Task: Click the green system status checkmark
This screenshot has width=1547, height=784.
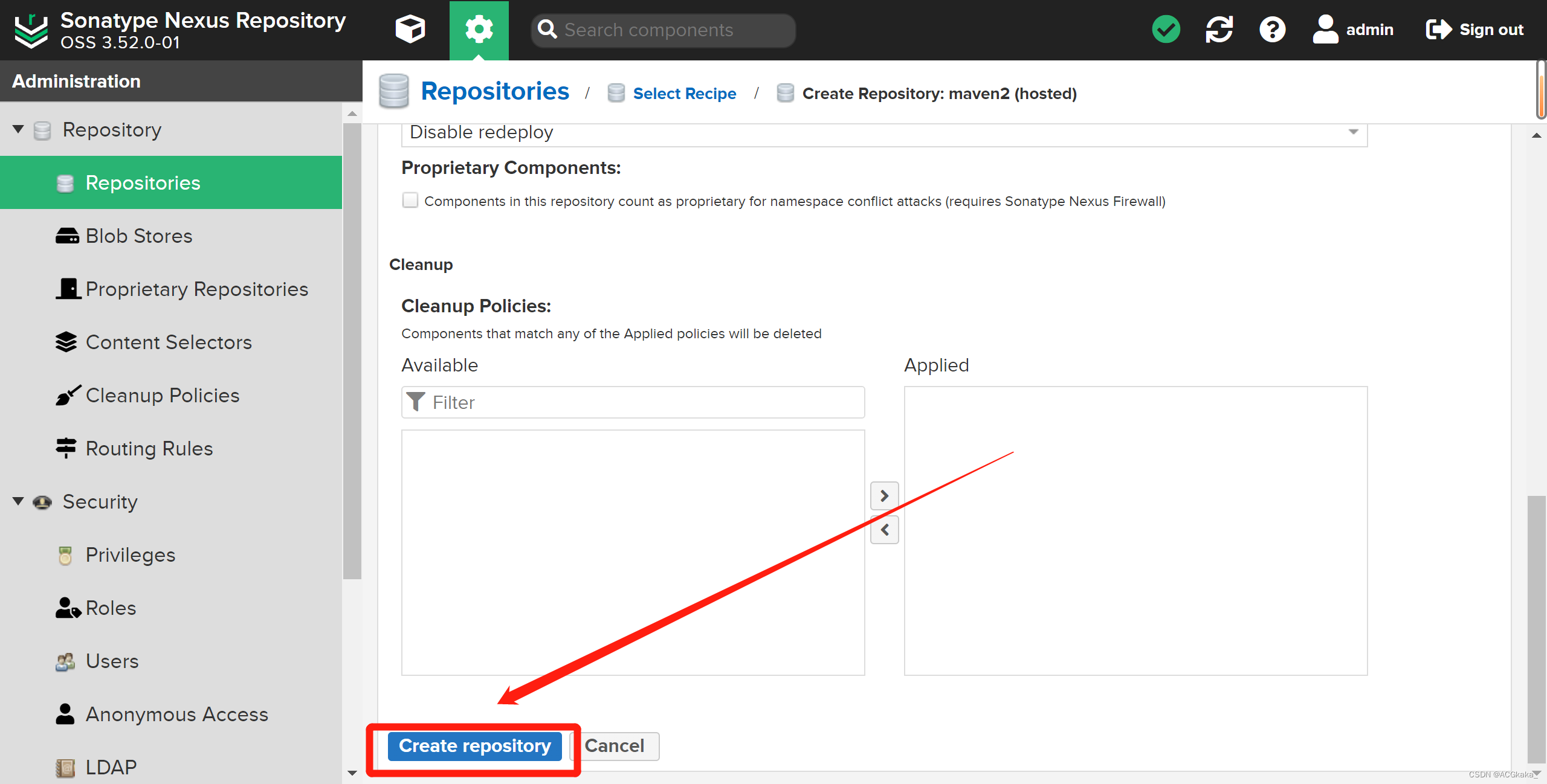Action: pos(1166,29)
